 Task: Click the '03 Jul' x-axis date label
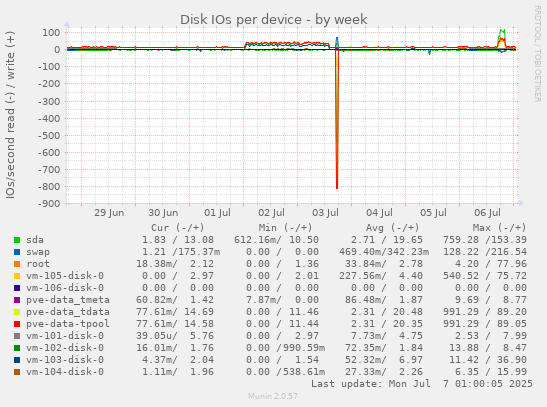click(x=325, y=213)
